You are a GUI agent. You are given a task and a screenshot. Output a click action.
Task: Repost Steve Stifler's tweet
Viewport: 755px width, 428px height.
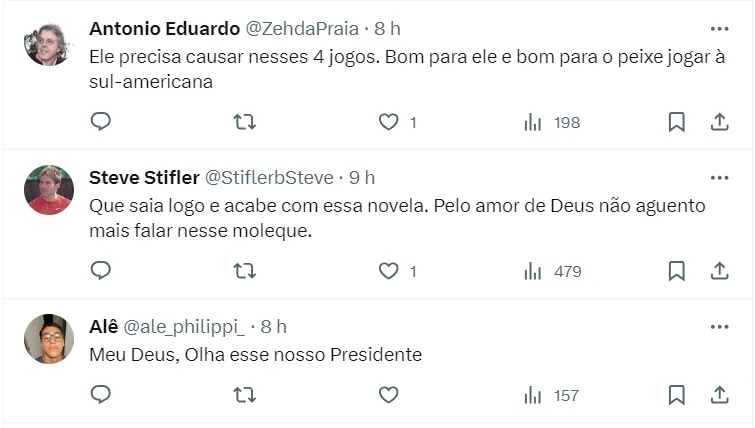(244, 271)
